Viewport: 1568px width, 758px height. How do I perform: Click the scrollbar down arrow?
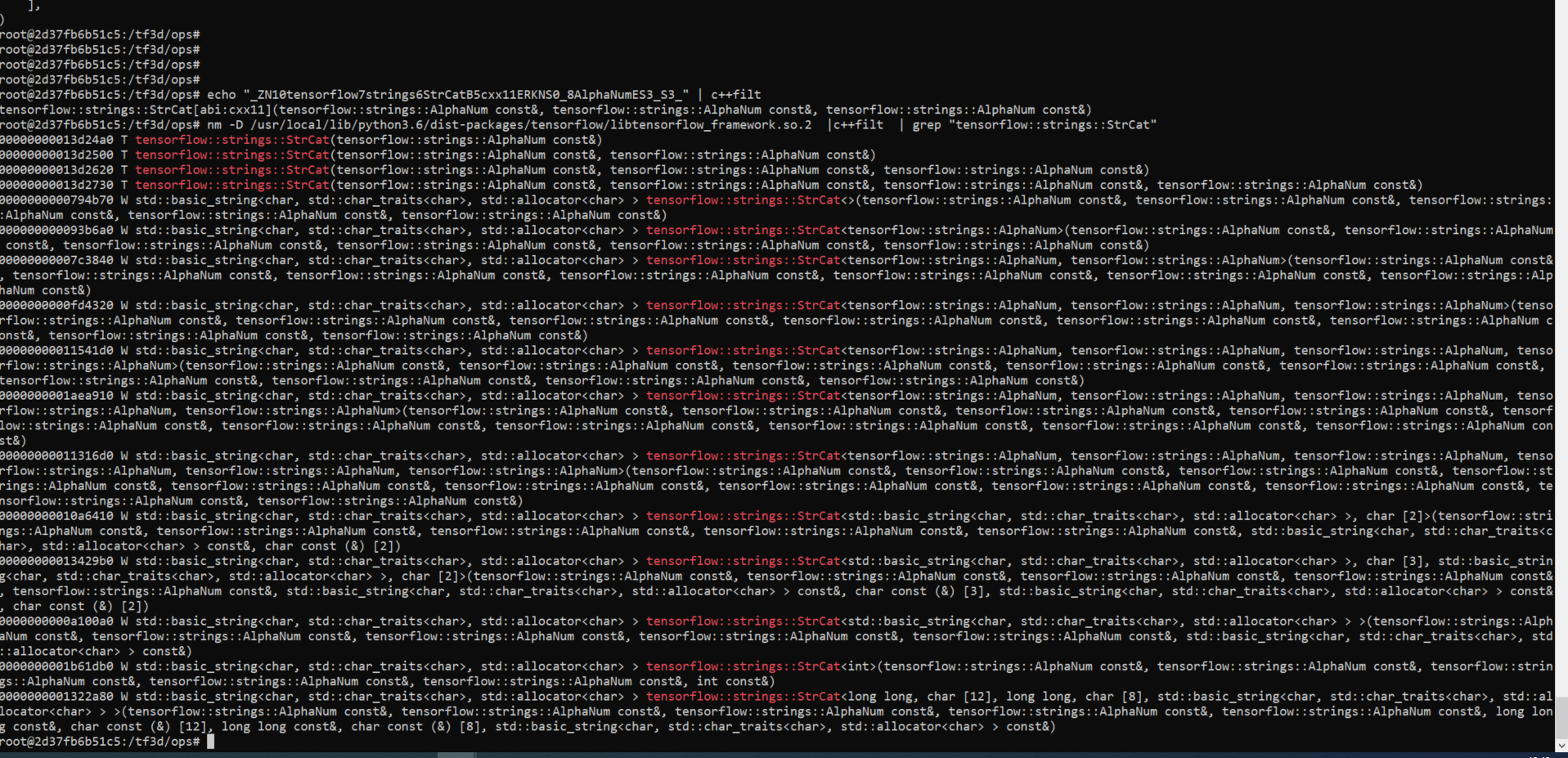click(1561, 746)
